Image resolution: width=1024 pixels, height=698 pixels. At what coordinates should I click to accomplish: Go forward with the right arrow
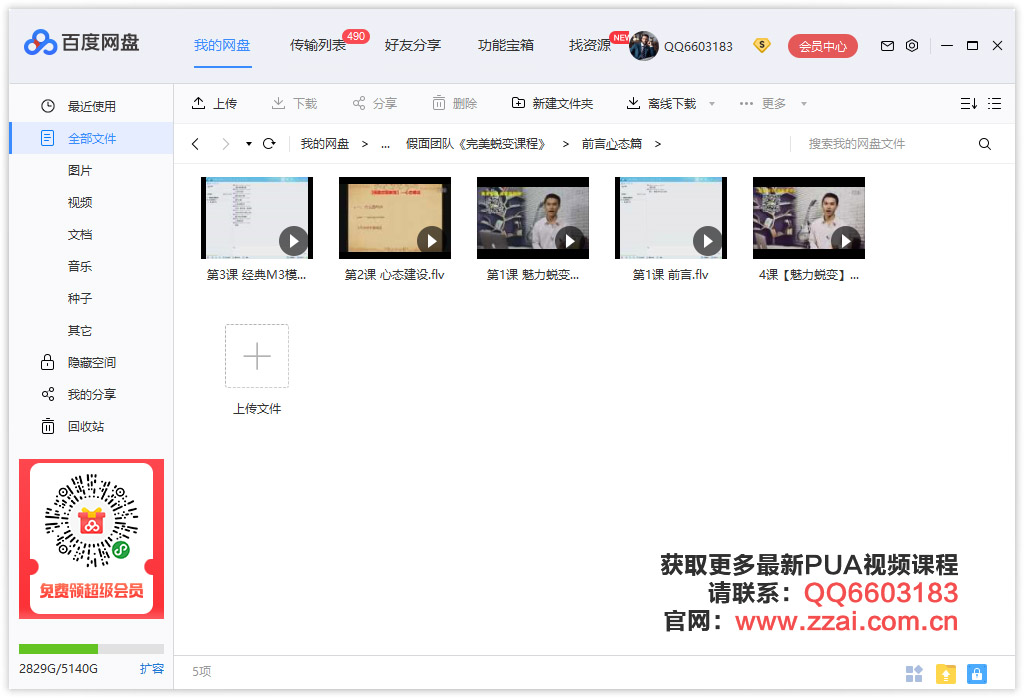pyautogui.click(x=225, y=144)
